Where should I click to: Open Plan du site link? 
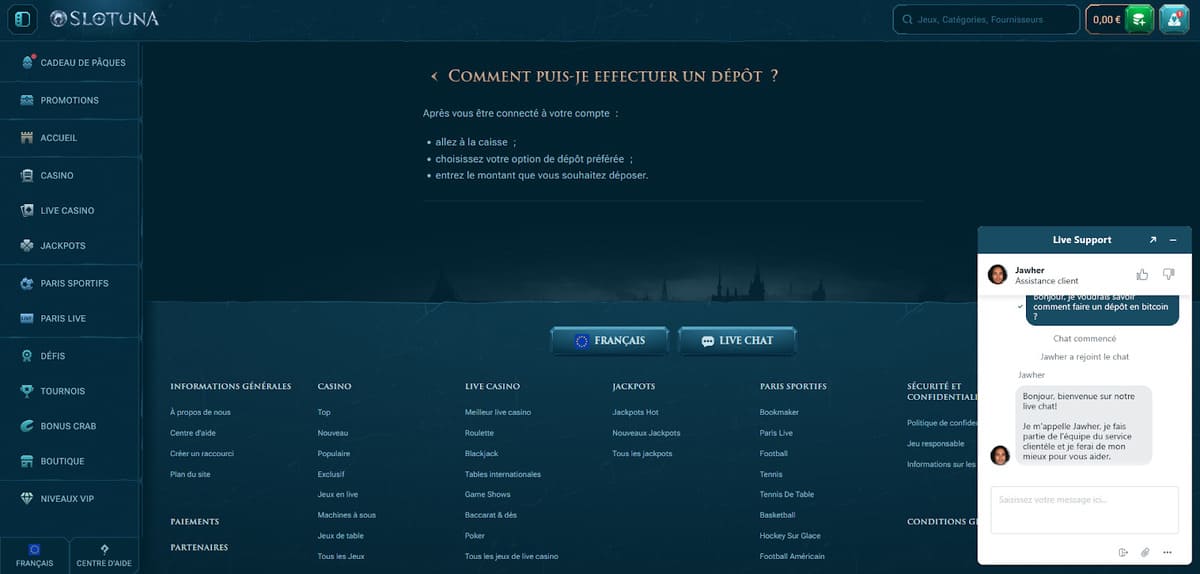pyautogui.click(x=190, y=474)
